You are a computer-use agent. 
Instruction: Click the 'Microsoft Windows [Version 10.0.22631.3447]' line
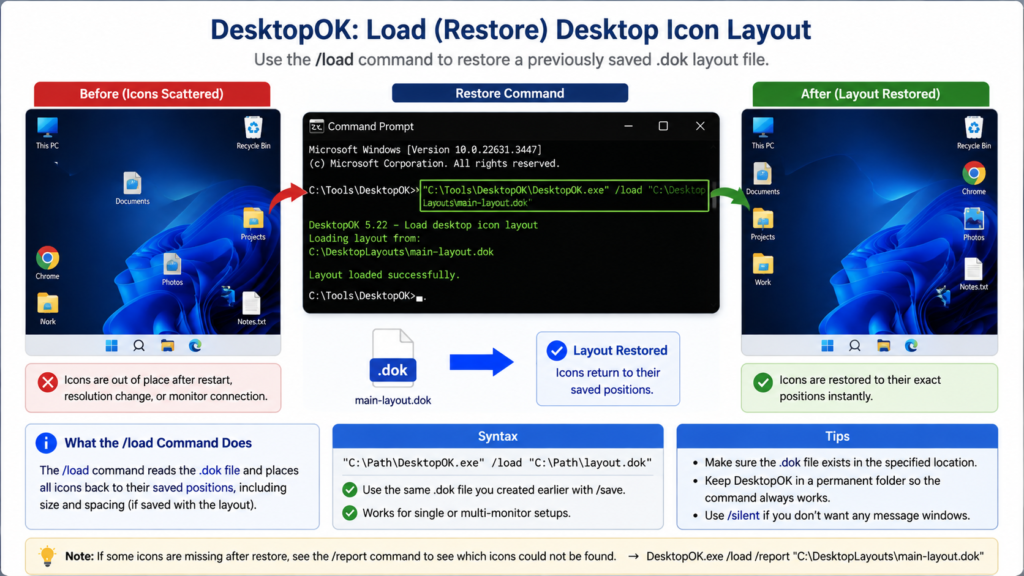425,150
